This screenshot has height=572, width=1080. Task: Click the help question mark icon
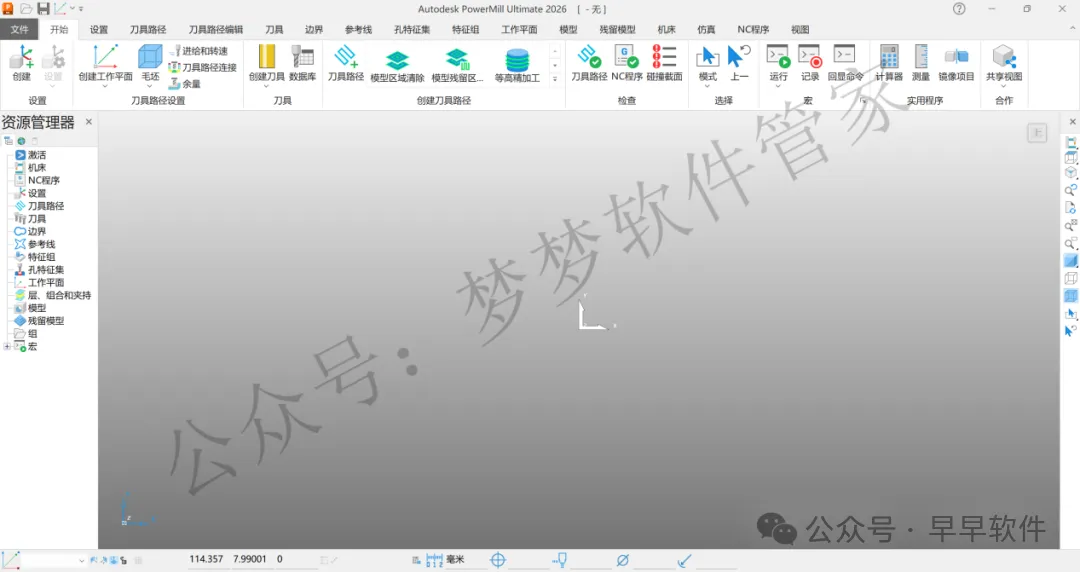pos(959,9)
